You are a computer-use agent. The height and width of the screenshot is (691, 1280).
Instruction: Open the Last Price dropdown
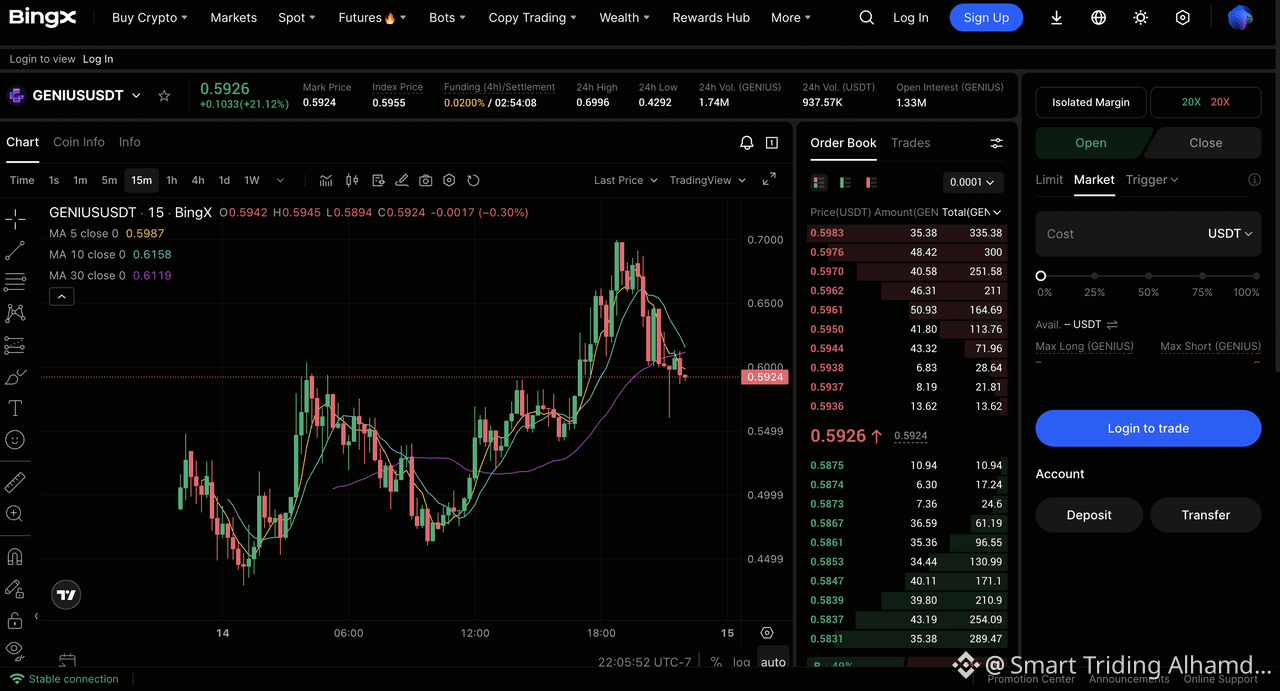coord(625,180)
